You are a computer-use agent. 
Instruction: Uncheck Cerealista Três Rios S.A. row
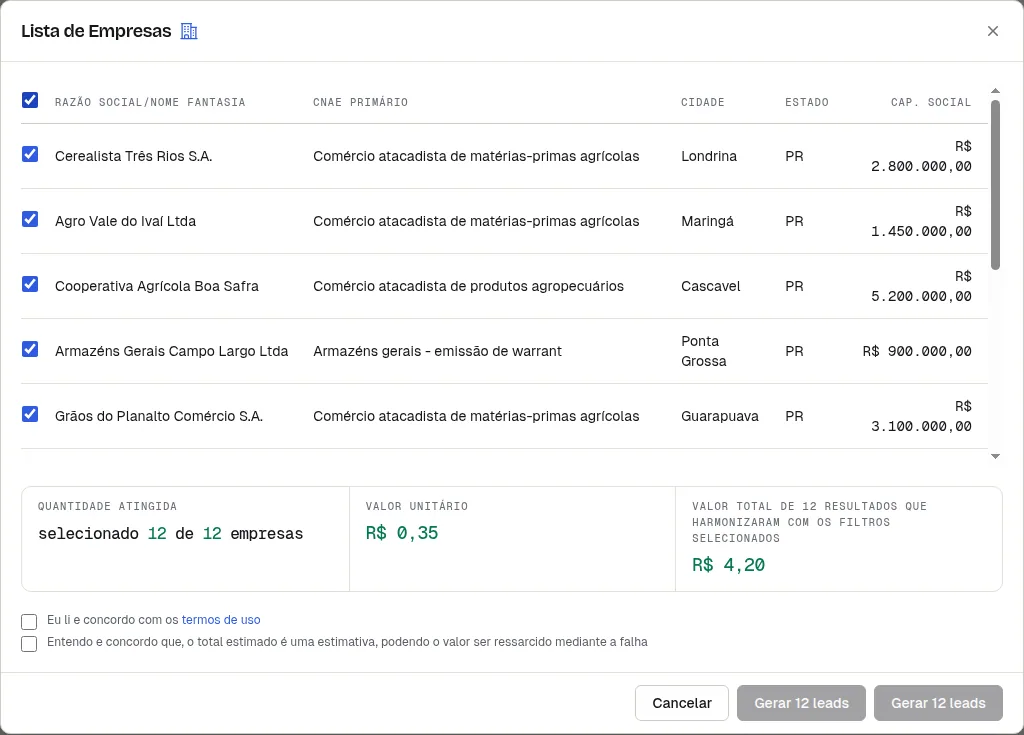(x=30, y=154)
